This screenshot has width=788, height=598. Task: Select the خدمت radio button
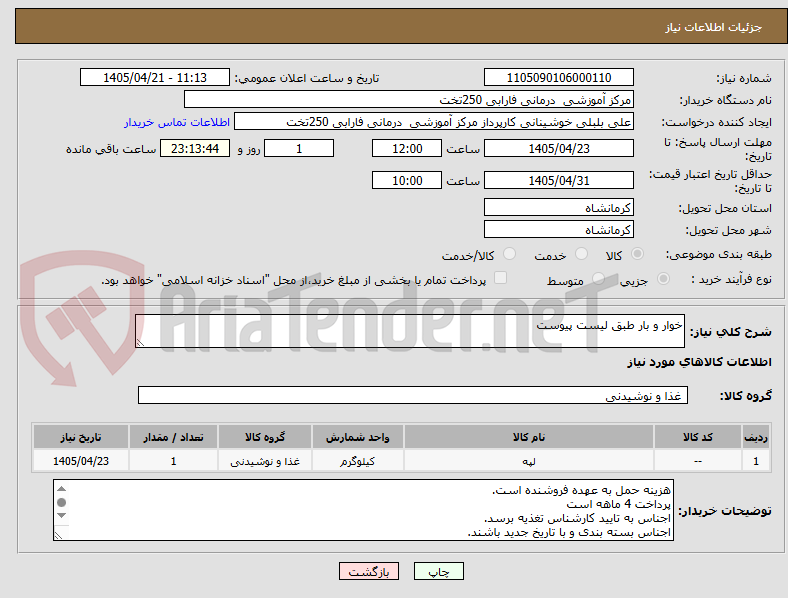coord(581,254)
